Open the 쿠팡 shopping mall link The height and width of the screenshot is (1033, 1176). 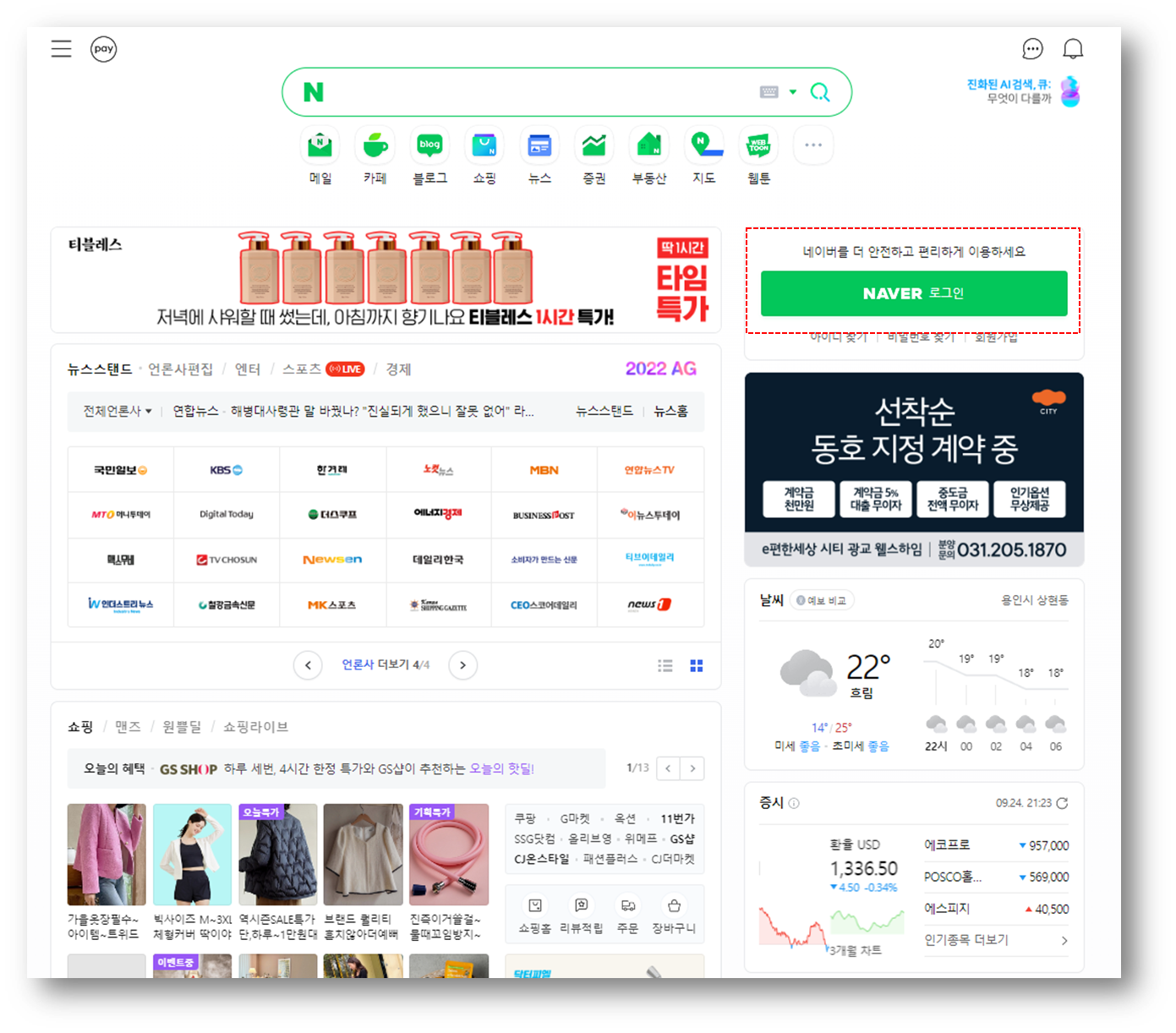pyautogui.click(x=525, y=819)
